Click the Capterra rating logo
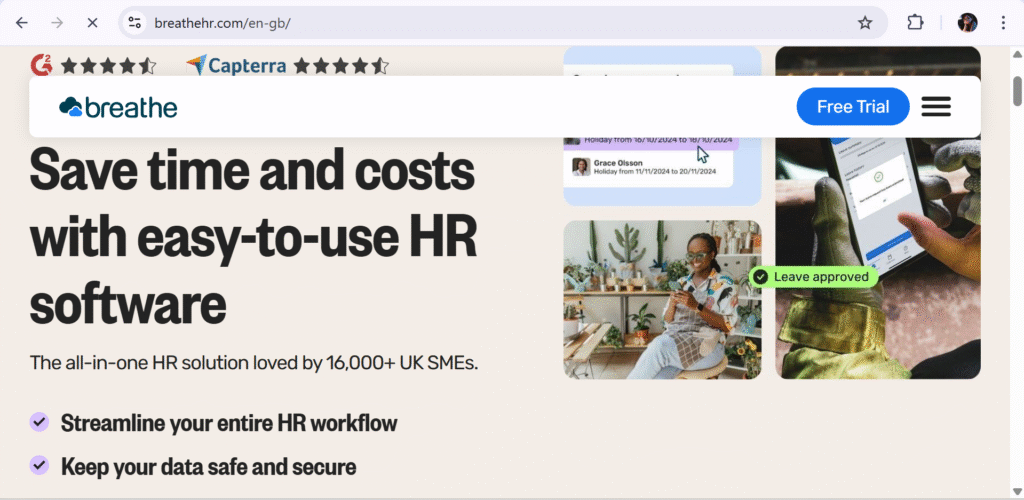 click(x=236, y=65)
